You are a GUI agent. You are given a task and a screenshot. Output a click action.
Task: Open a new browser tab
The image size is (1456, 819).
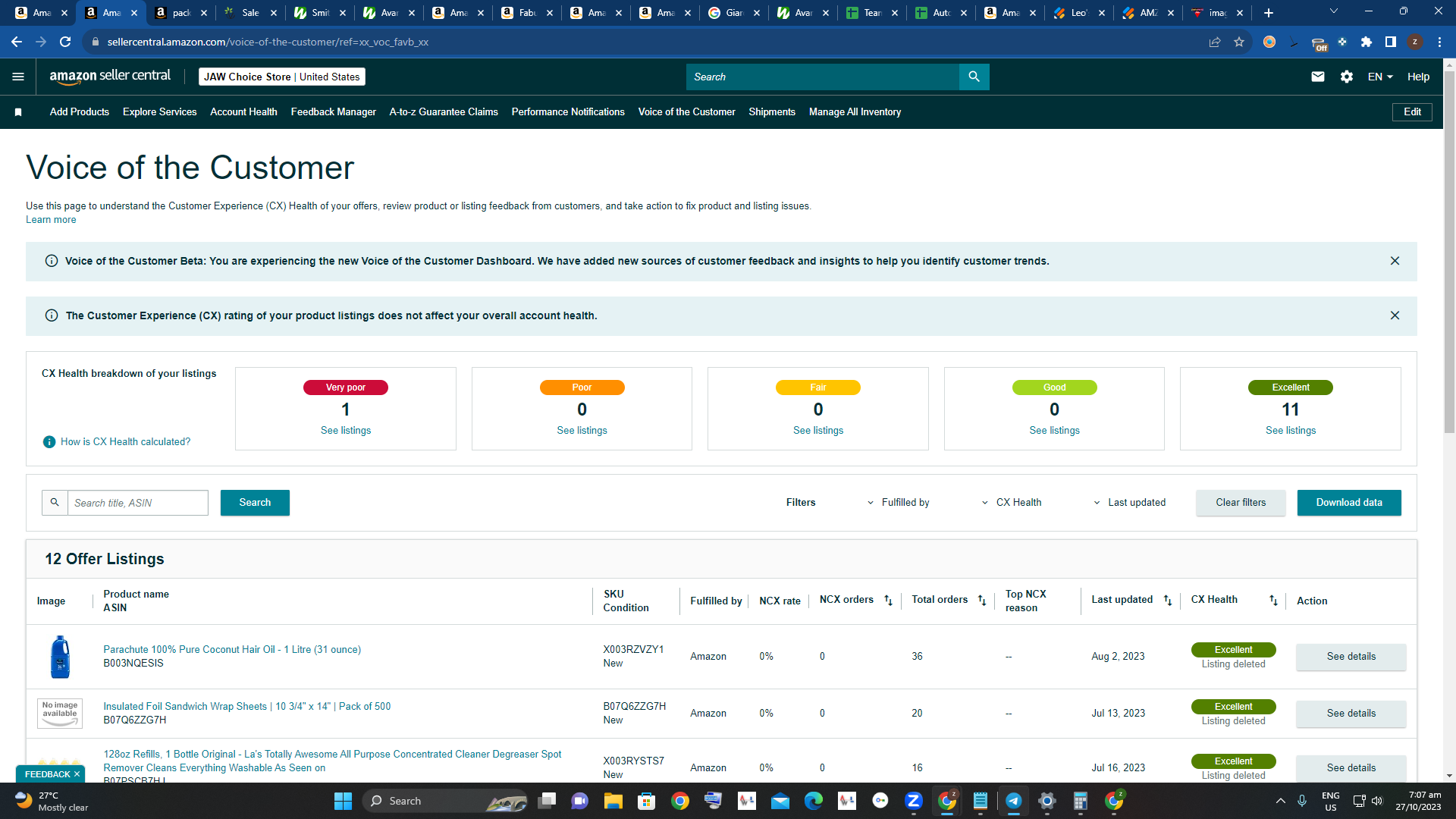(1269, 13)
